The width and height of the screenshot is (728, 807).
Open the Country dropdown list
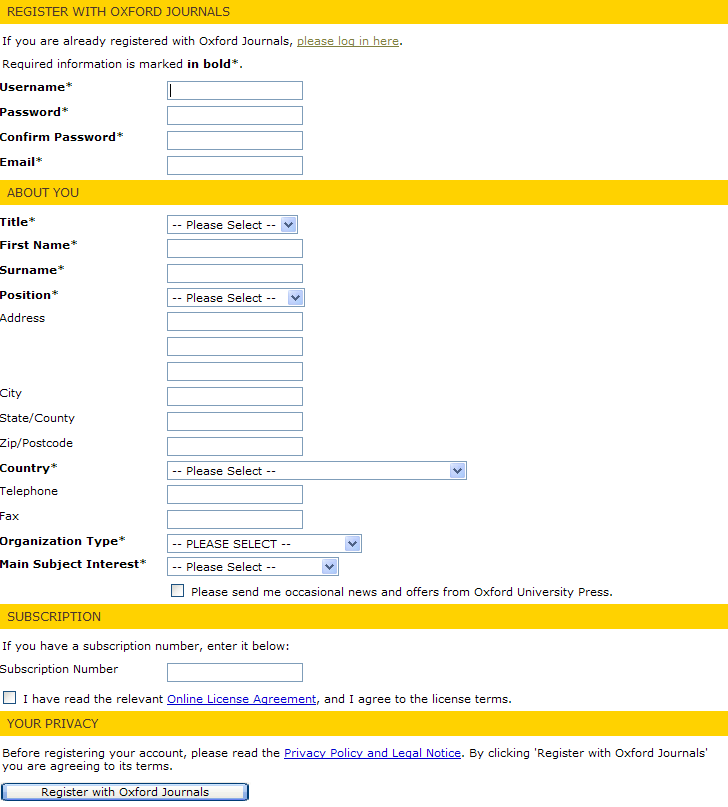pos(316,471)
